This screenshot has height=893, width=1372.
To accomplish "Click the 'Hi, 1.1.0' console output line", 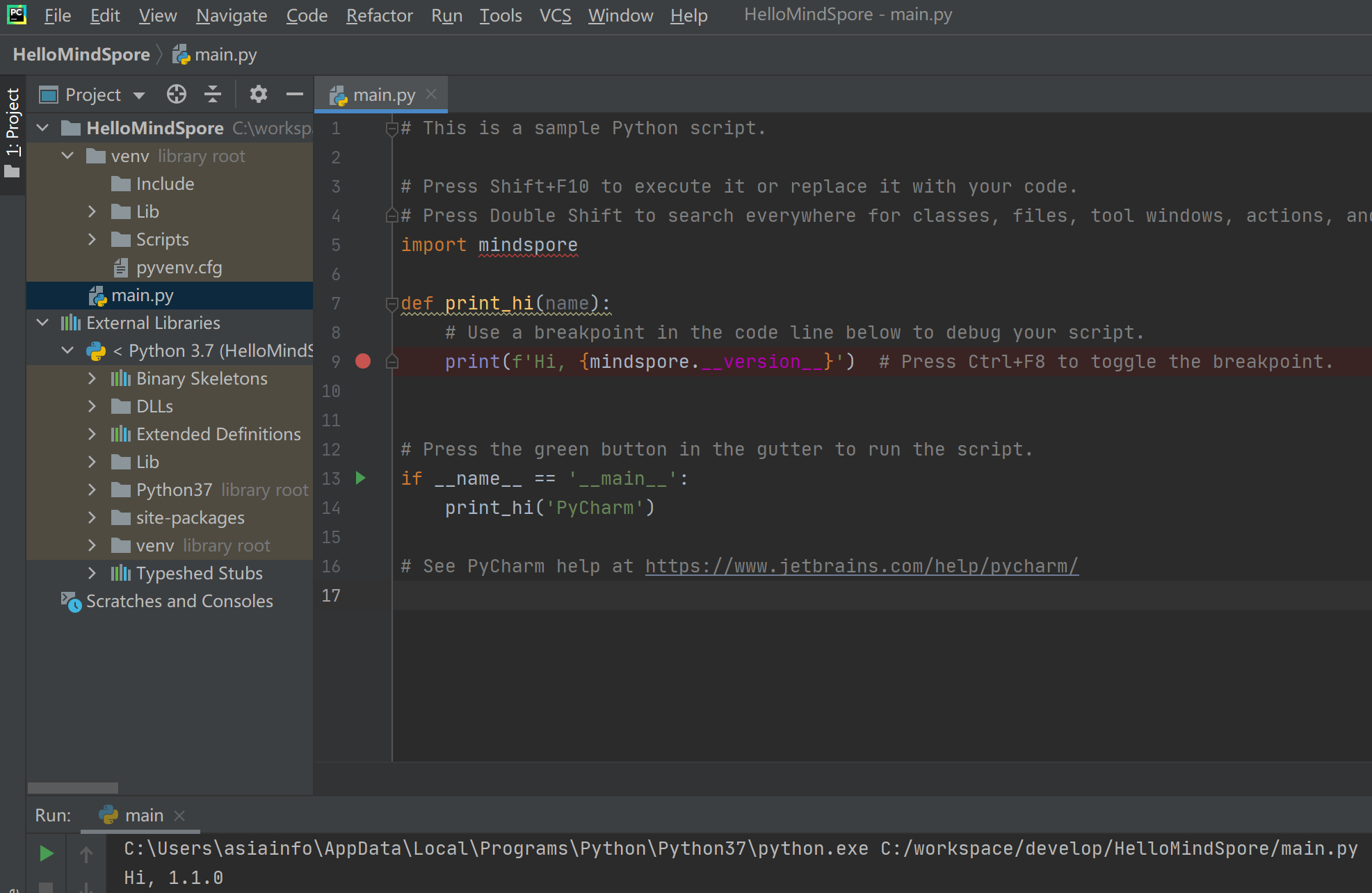I will (x=173, y=878).
